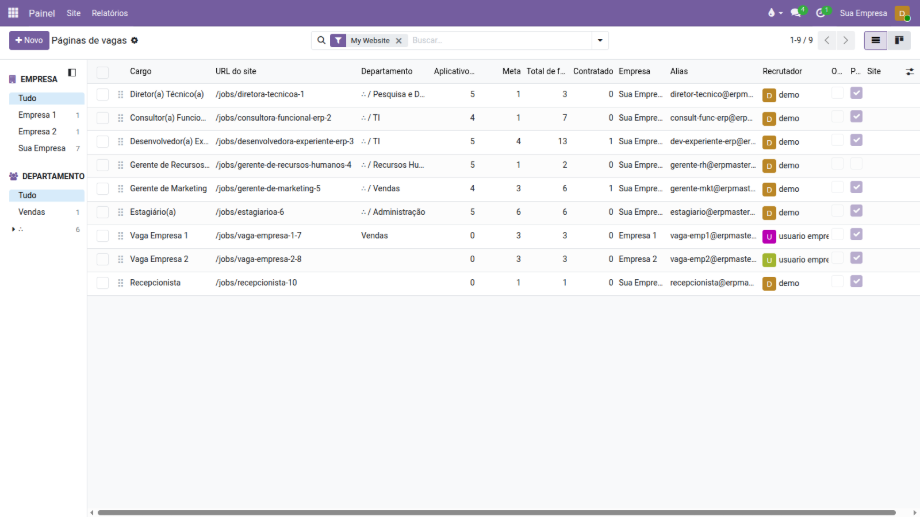Viewport: 920px width, 517px height.
Task: Expand the collapsed department tree item
Action: [13, 229]
